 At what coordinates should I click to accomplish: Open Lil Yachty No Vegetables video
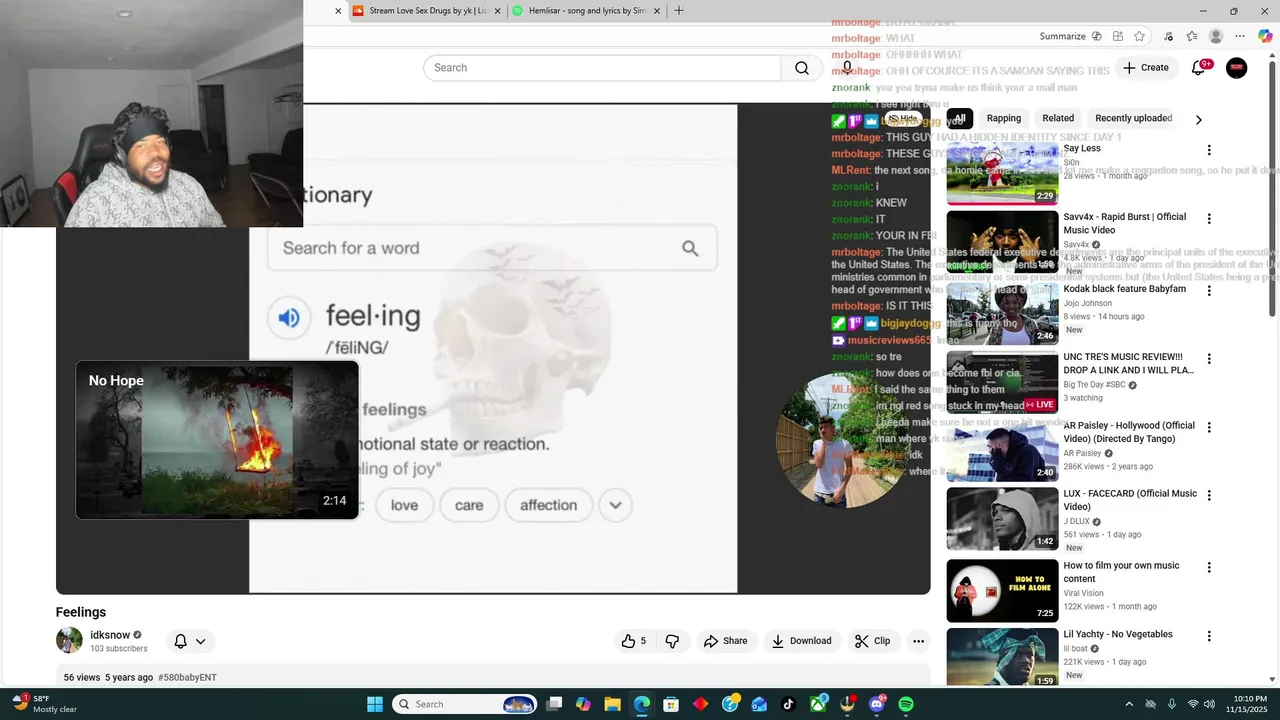(x=1118, y=634)
